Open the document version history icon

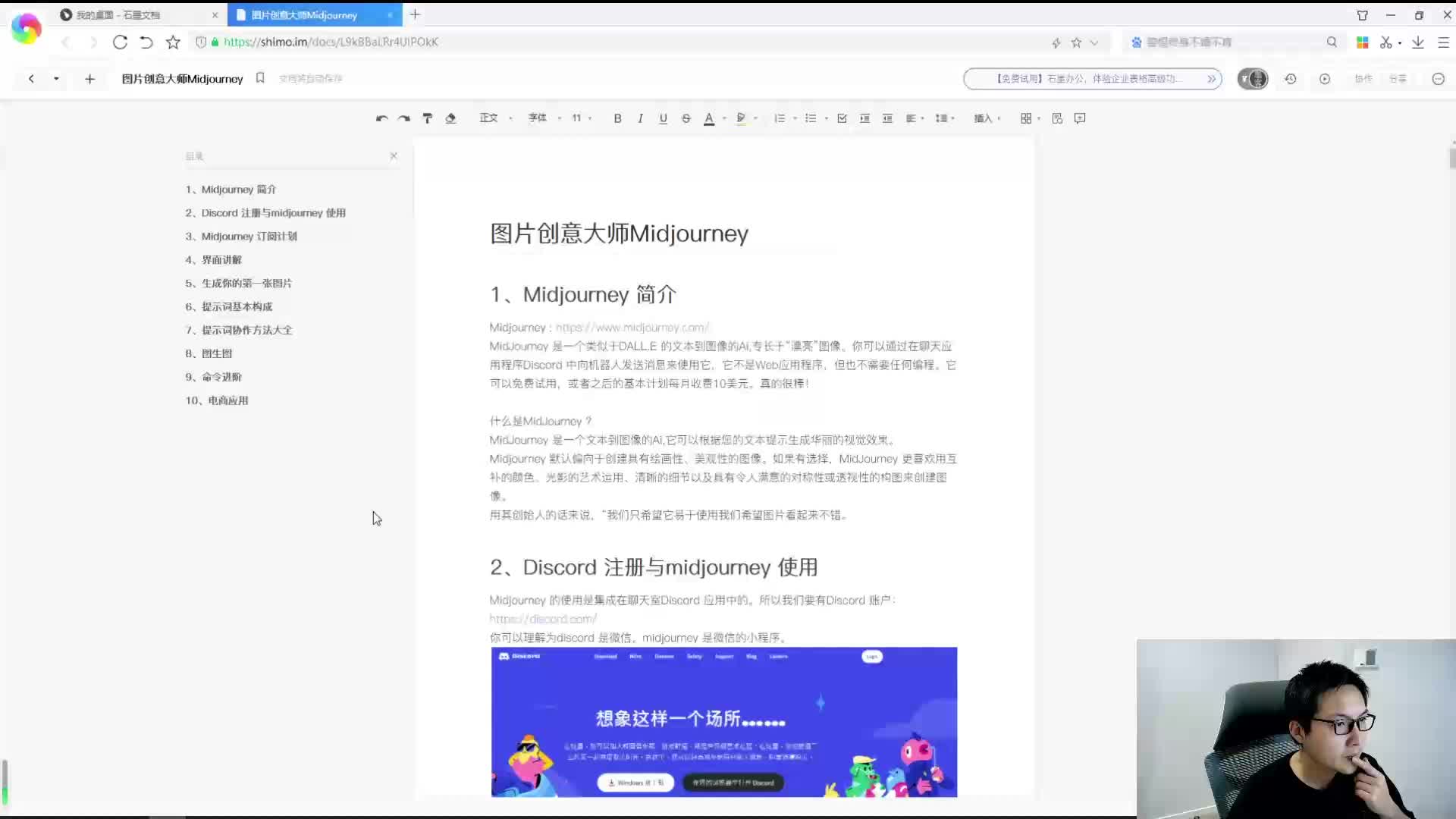(x=1291, y=79)
